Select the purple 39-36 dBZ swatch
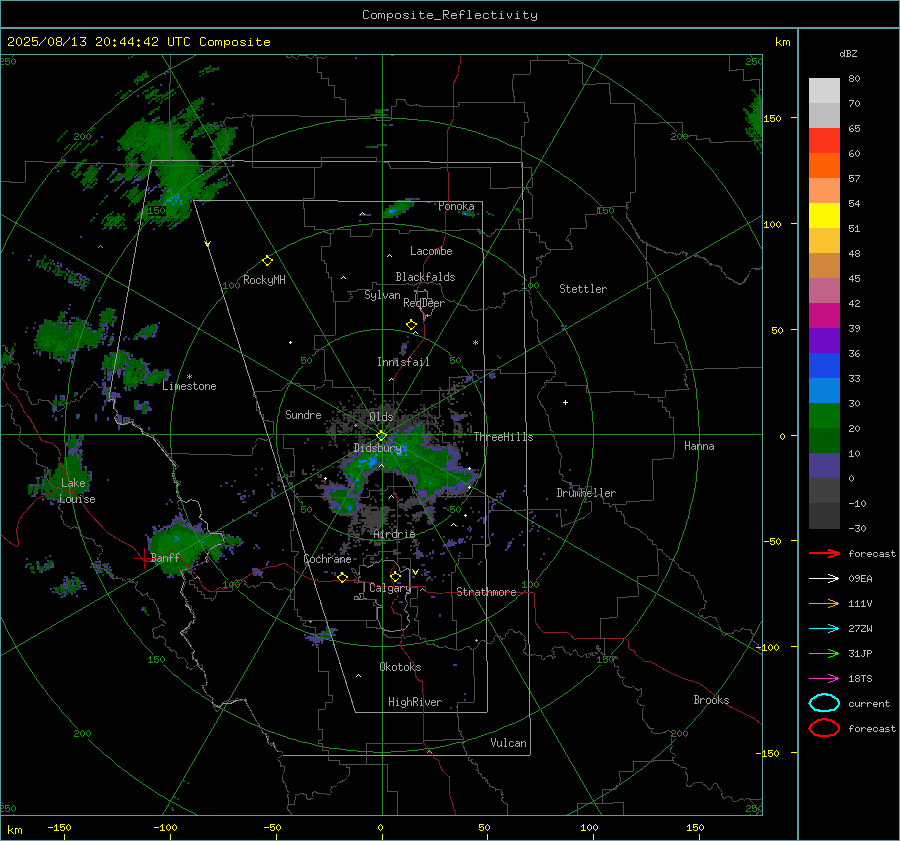Viewport: 900px width, 841px height. (x=824, y=341)
